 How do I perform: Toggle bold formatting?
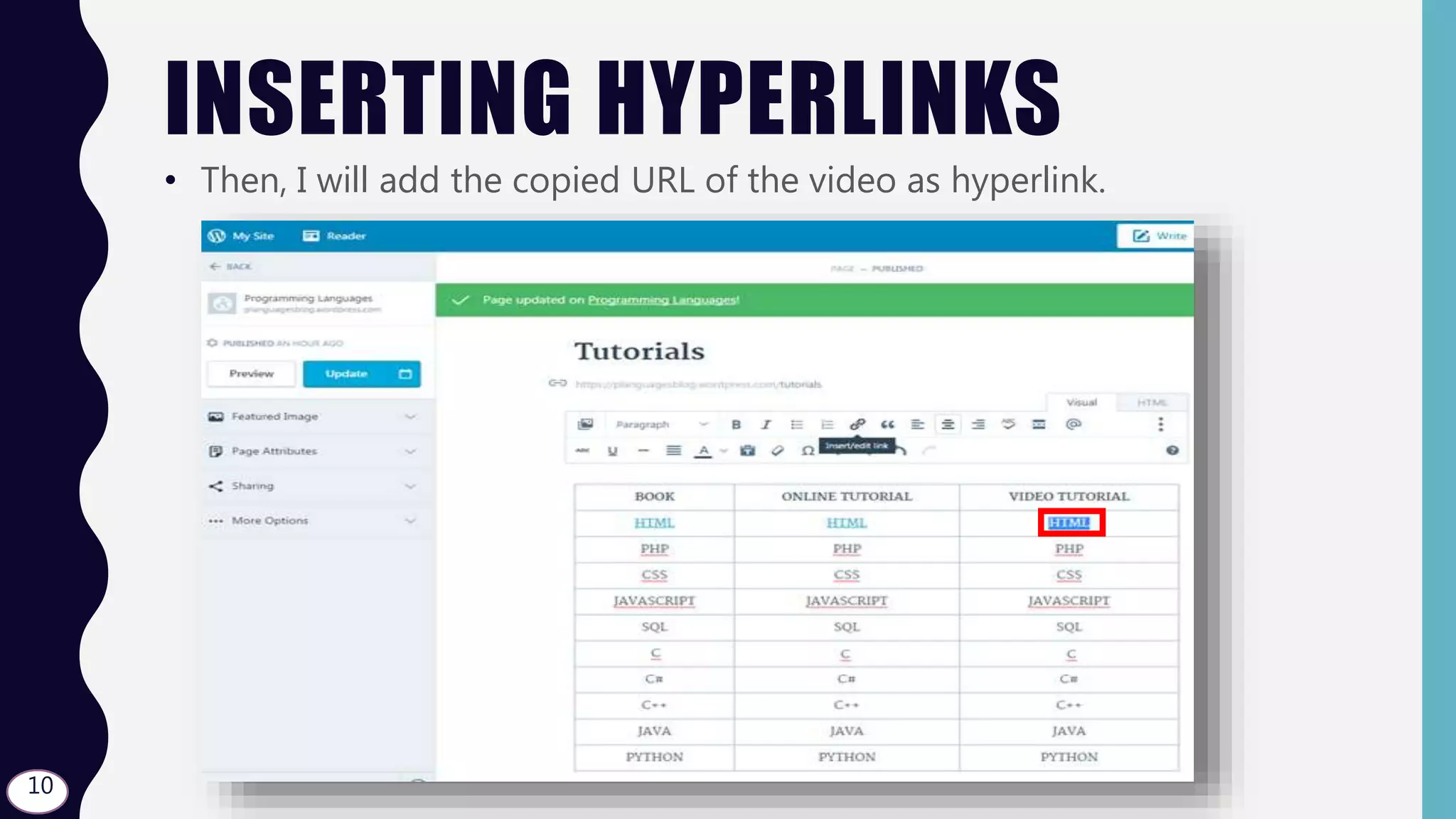737,424
